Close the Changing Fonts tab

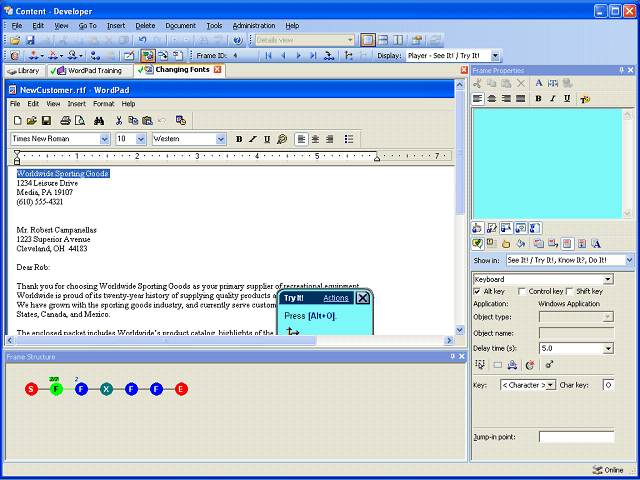point(218,70)
